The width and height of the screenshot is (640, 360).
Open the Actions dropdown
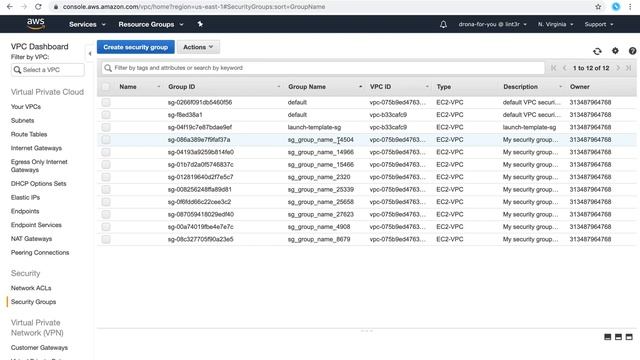point(198,47)
